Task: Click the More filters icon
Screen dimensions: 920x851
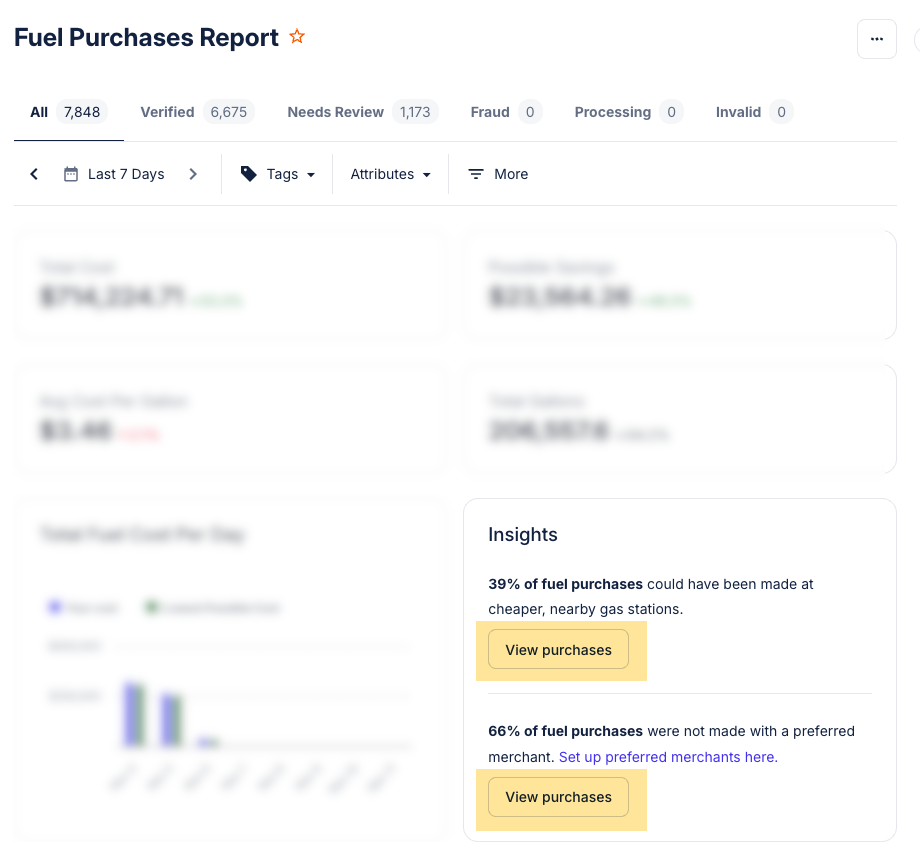Action: [x=476, y=174]
